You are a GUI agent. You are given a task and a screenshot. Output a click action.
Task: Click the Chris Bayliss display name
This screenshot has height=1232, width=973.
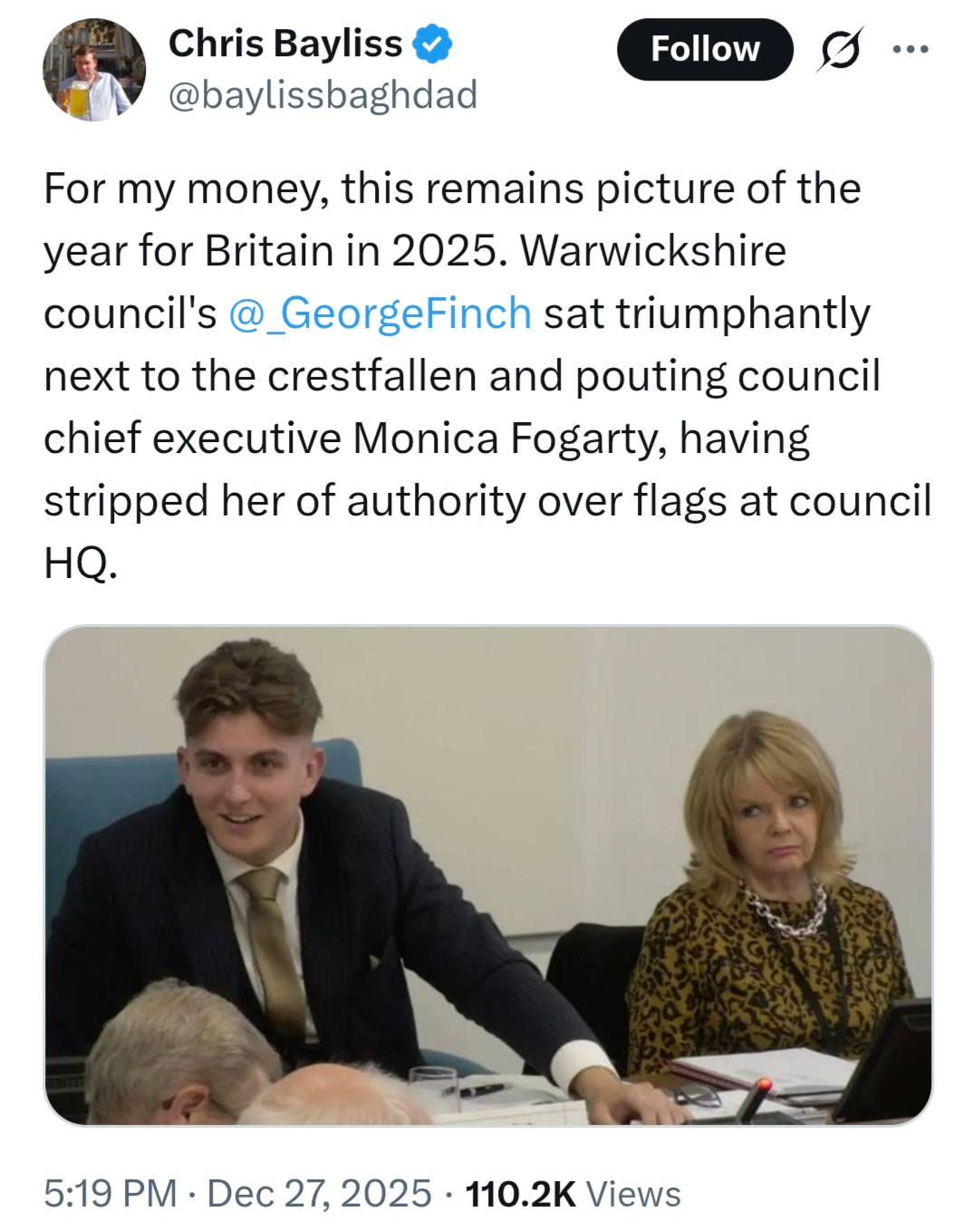click(x=284, y=43)
